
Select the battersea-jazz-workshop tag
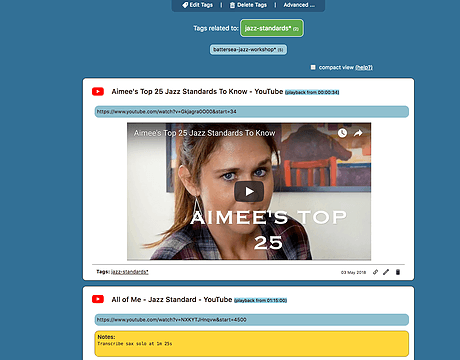pyautogui.click(x=248, y=50)
